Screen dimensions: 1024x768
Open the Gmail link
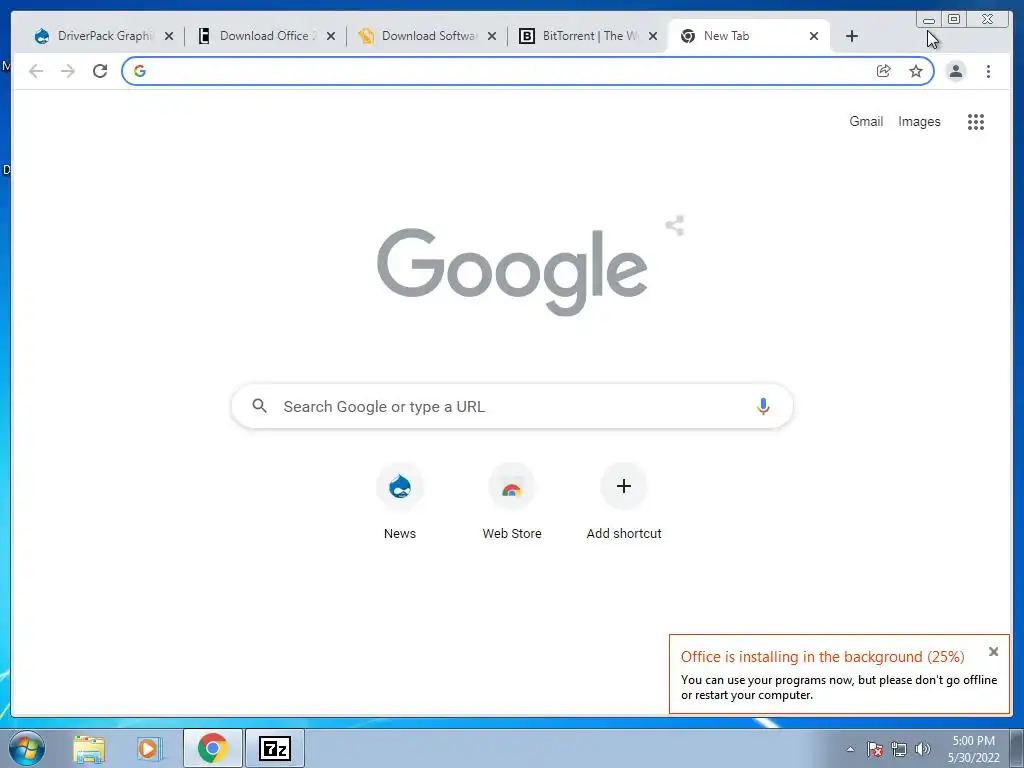(866, 121)
